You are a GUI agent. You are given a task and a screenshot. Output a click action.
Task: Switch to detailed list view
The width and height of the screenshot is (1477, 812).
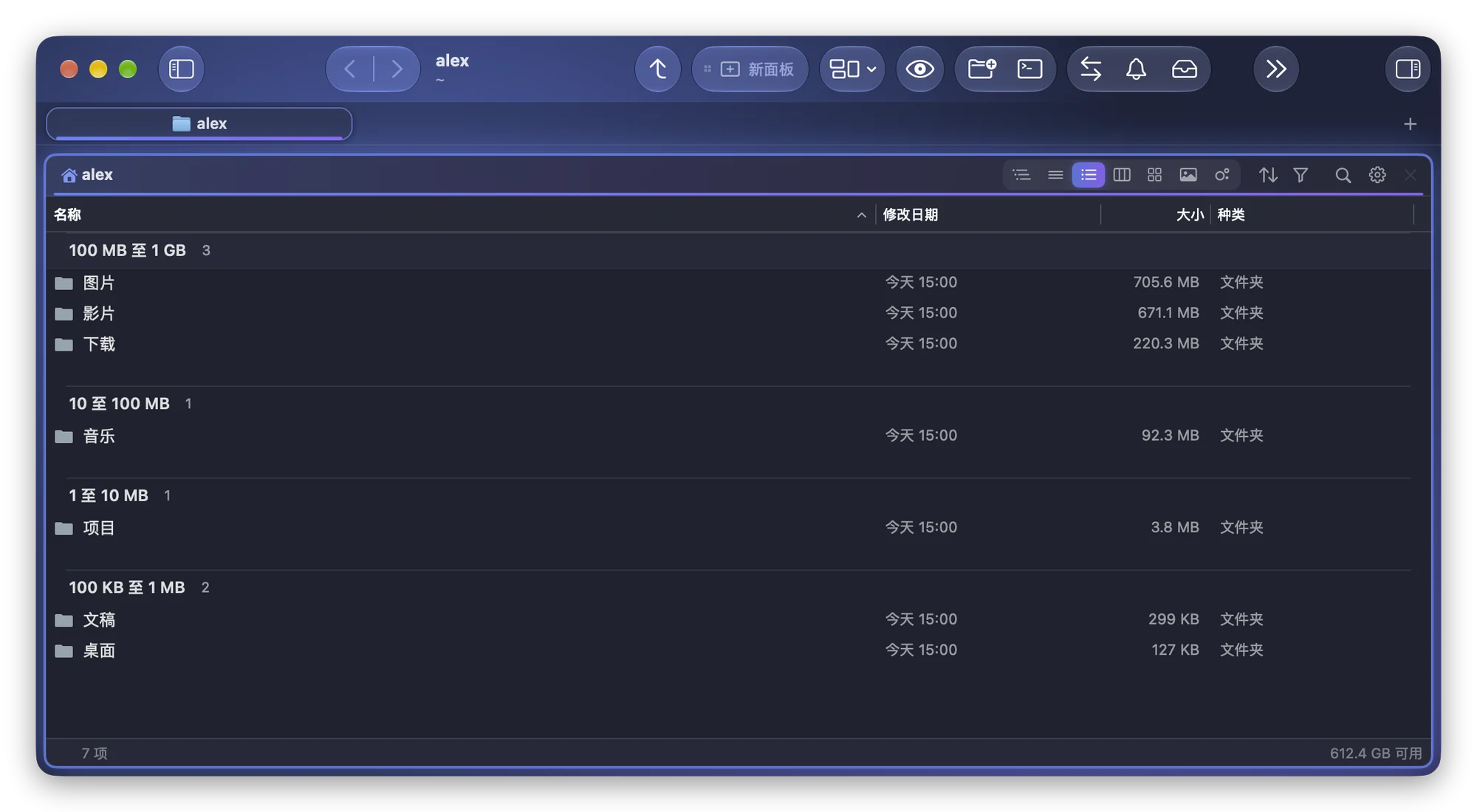(1089, 175)
